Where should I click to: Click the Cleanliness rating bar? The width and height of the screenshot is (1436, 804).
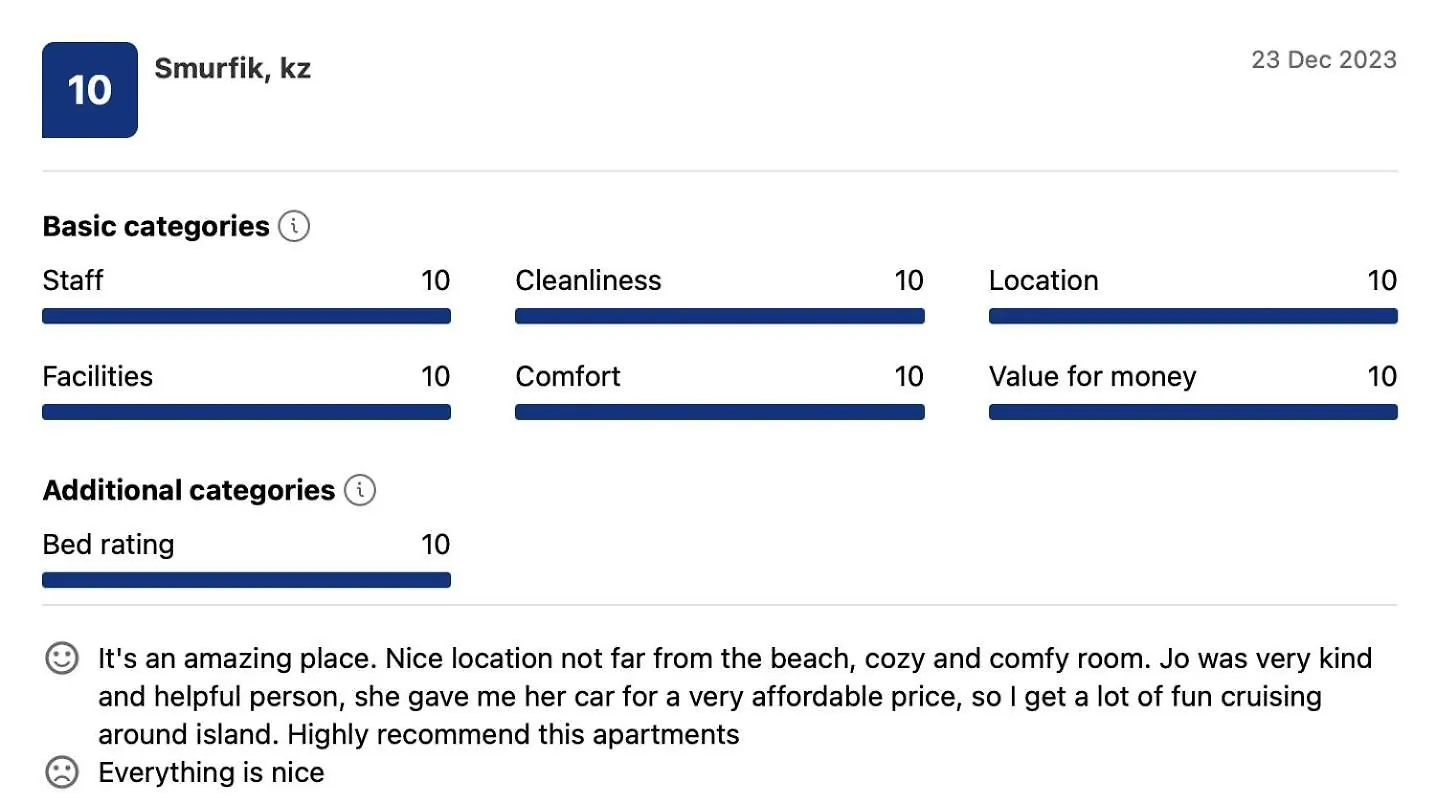(x=720, y=316)
